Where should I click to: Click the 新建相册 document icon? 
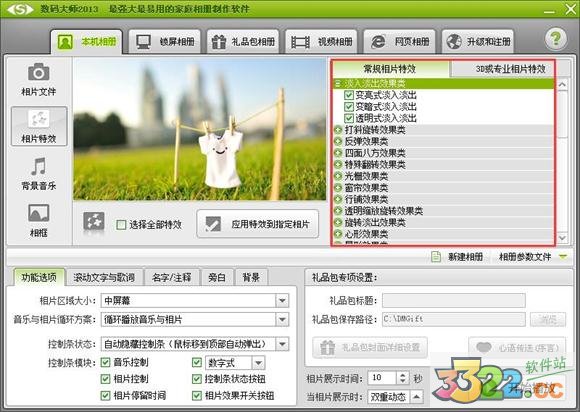[x=436, y=257]
